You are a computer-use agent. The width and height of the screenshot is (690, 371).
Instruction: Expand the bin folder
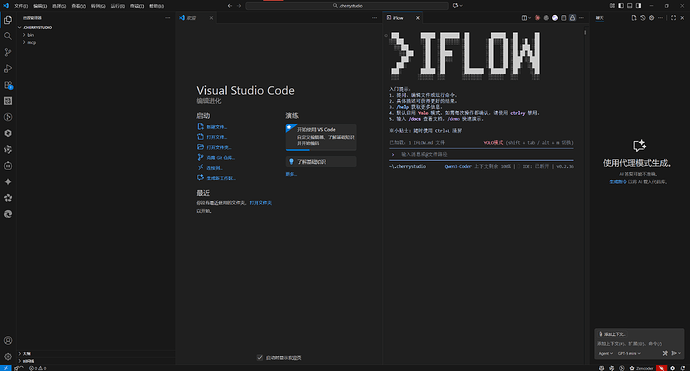(30, 35)
